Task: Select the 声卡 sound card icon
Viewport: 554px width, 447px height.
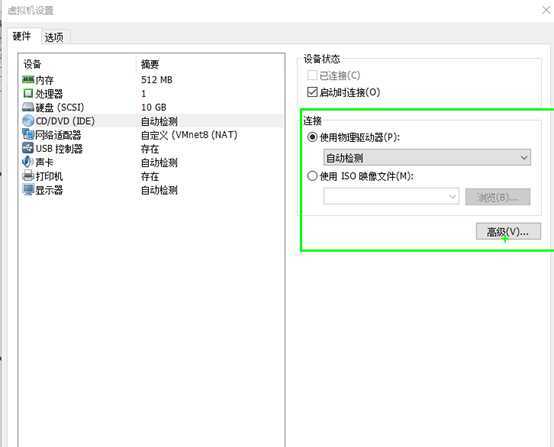Action: (28, 162)
